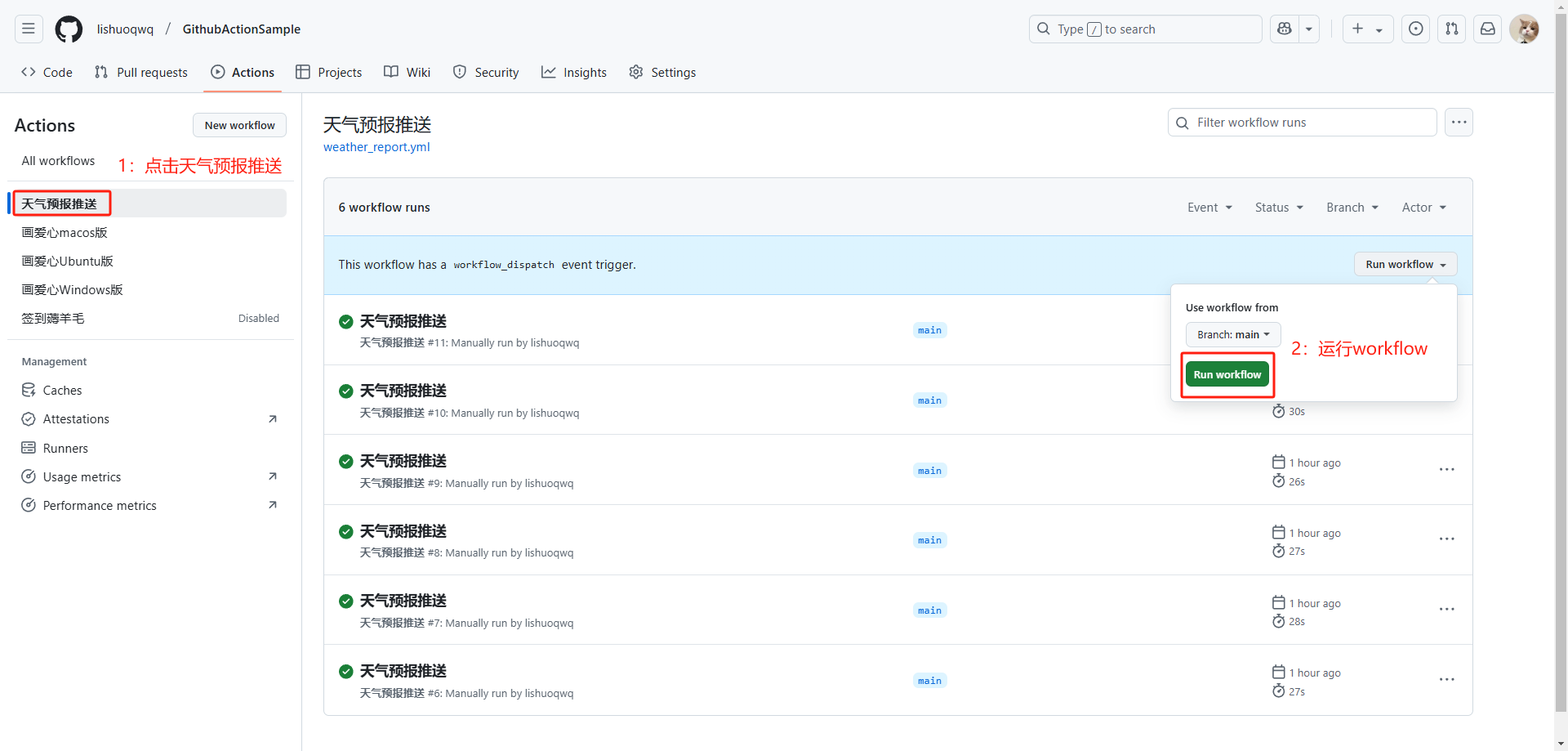Expand the Branch: main selector
The height and width of the screenshot is (751, 1568).
pos(1232,335)
